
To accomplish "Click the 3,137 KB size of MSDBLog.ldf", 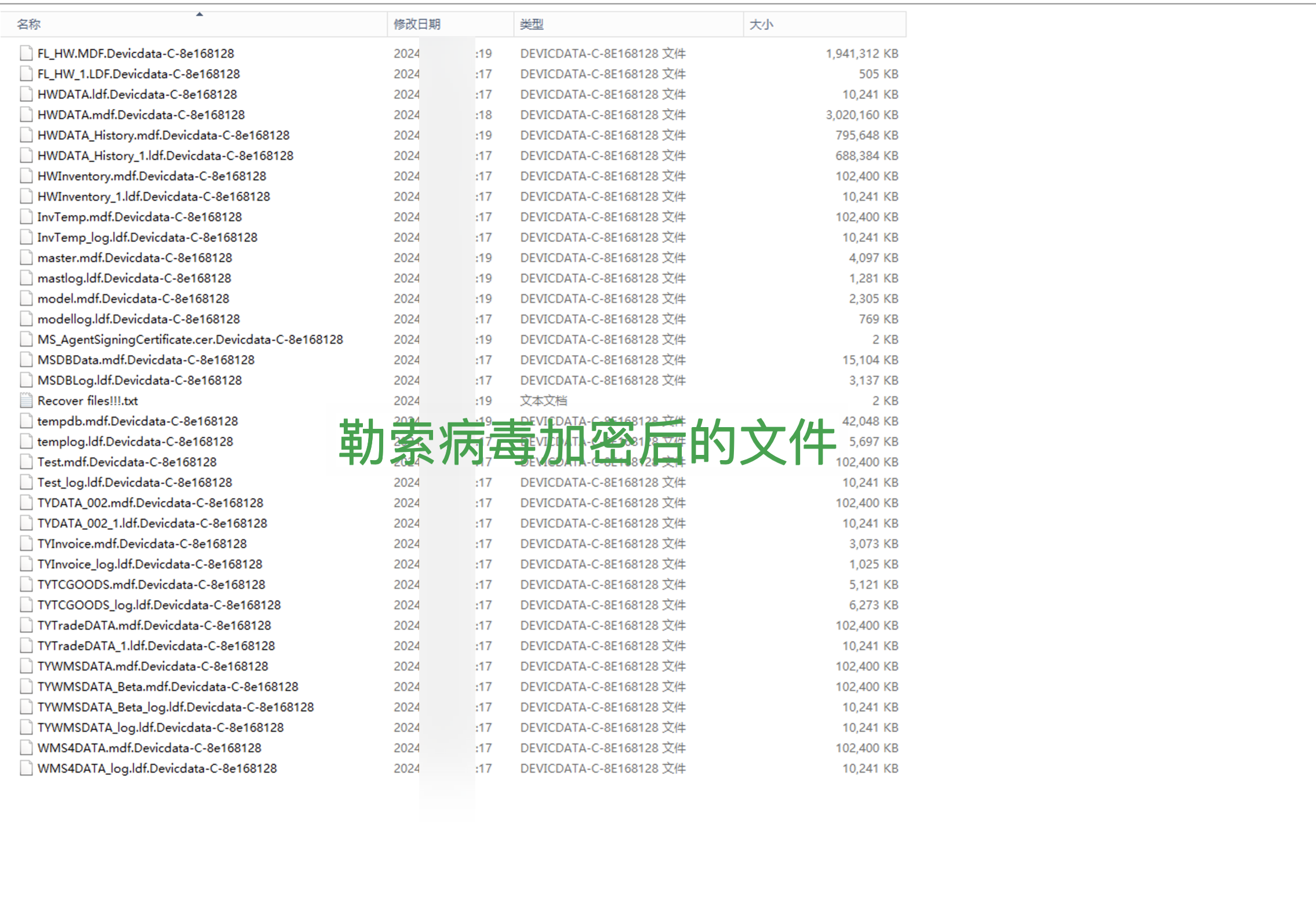I will tap(874, 380).
